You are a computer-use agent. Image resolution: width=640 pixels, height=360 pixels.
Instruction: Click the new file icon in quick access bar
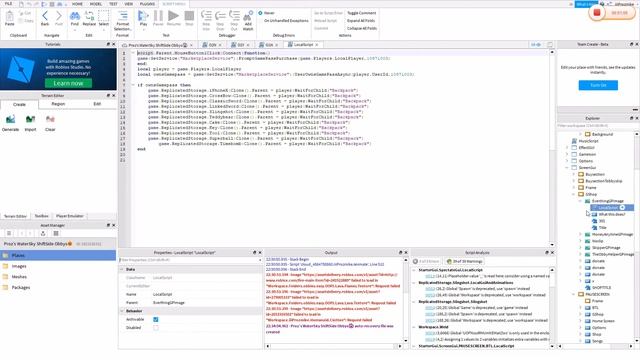21,4
